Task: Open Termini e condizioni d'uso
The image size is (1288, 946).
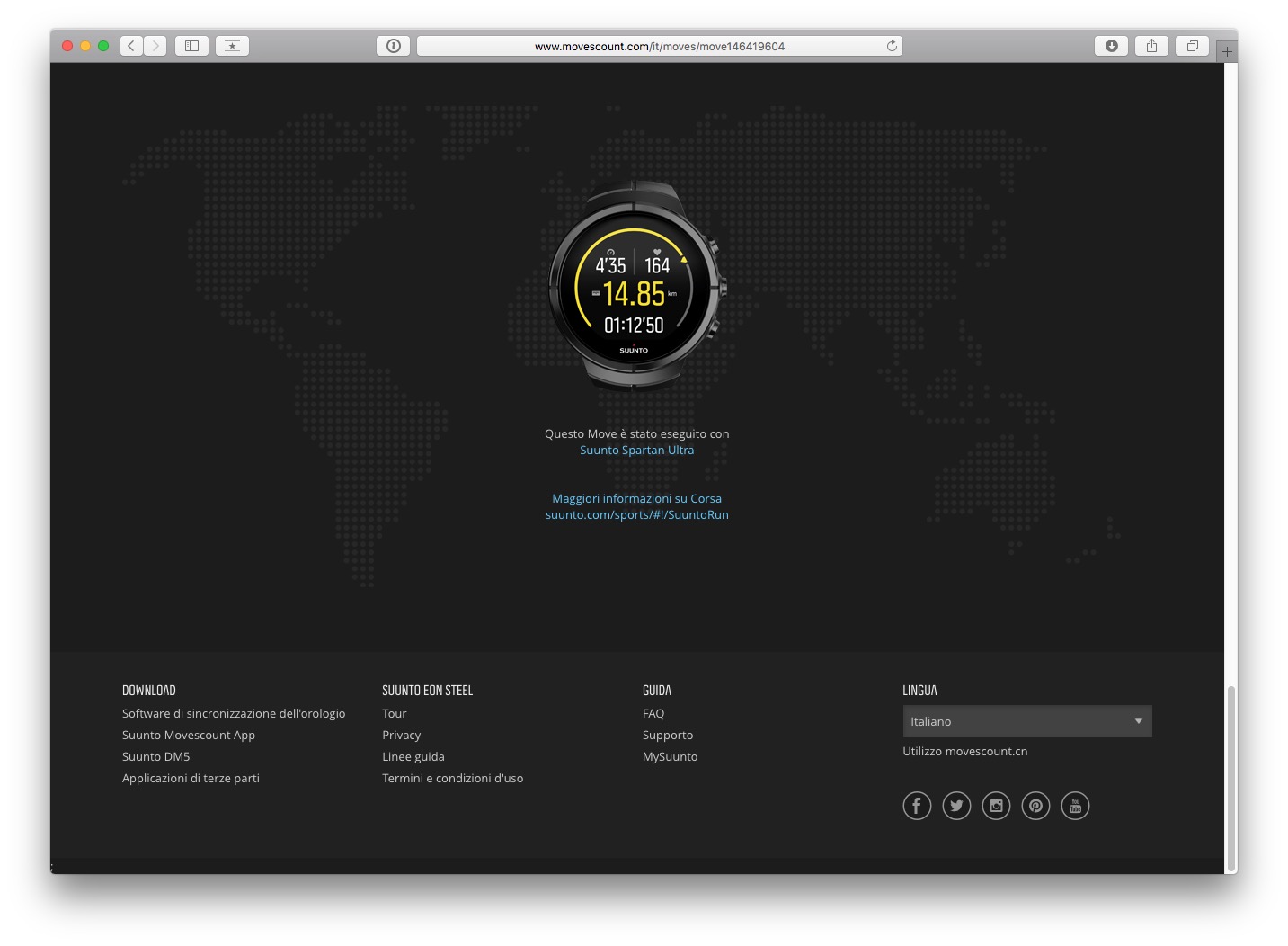Action: [x=452, y=778]
